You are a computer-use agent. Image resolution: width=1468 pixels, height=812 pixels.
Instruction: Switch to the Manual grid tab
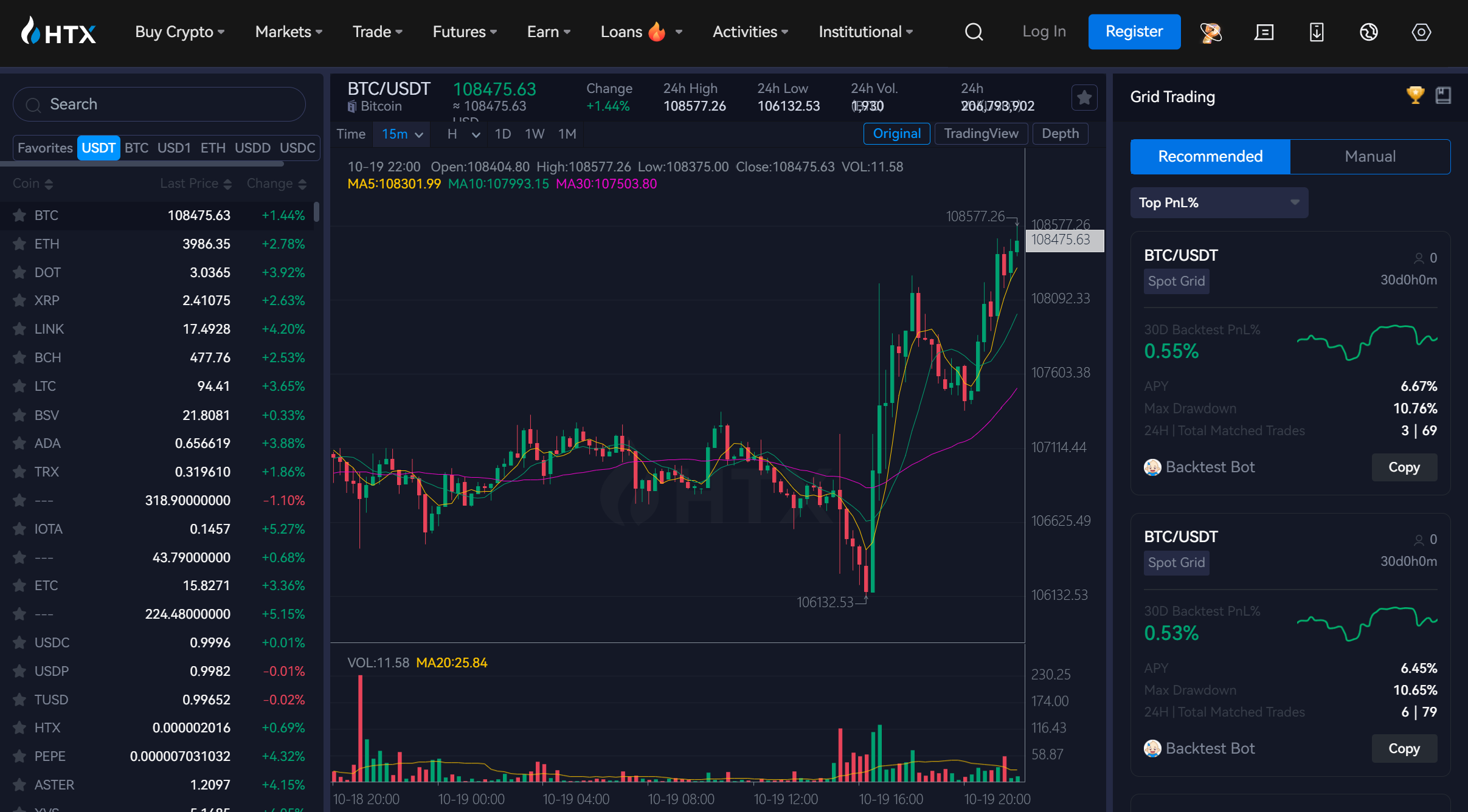(x=1369, y=156)
